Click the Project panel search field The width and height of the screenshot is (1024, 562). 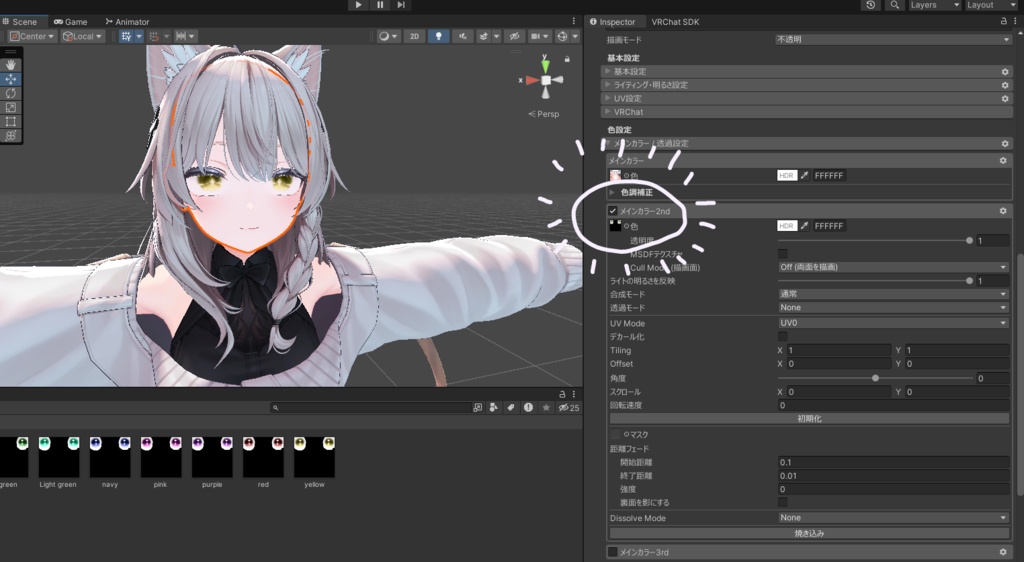(371, 407)
